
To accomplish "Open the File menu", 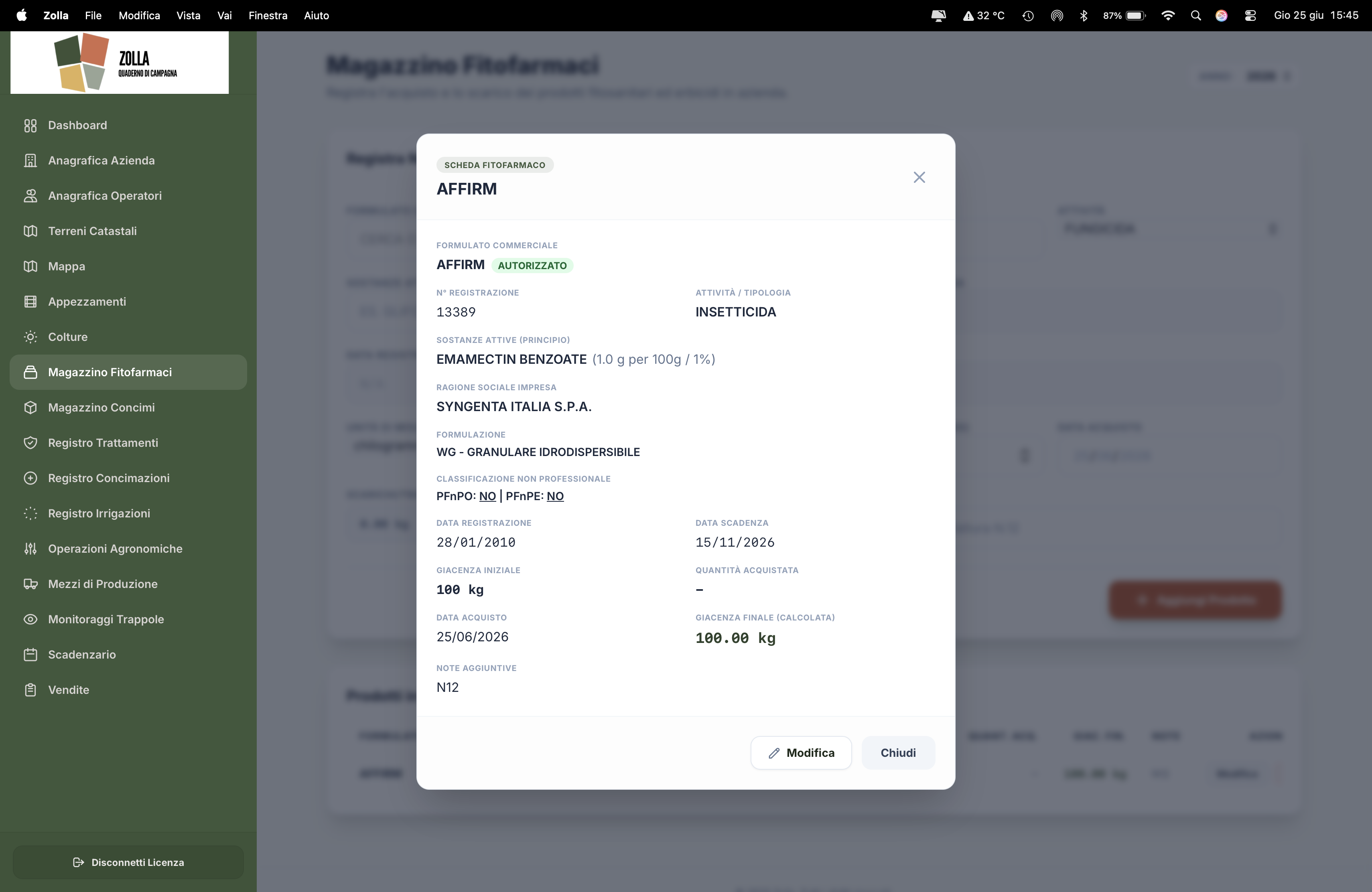I will tap(93, 16).
